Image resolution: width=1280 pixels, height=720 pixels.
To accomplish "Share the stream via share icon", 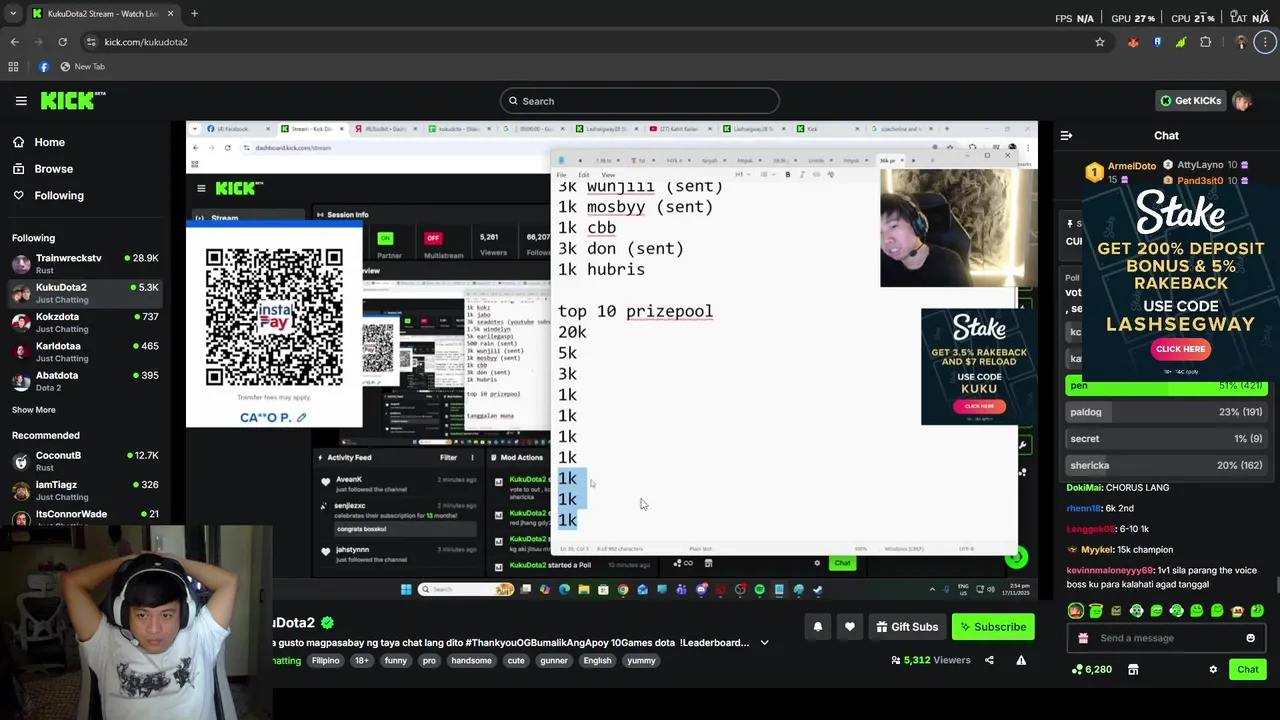I will coord(989,660).
